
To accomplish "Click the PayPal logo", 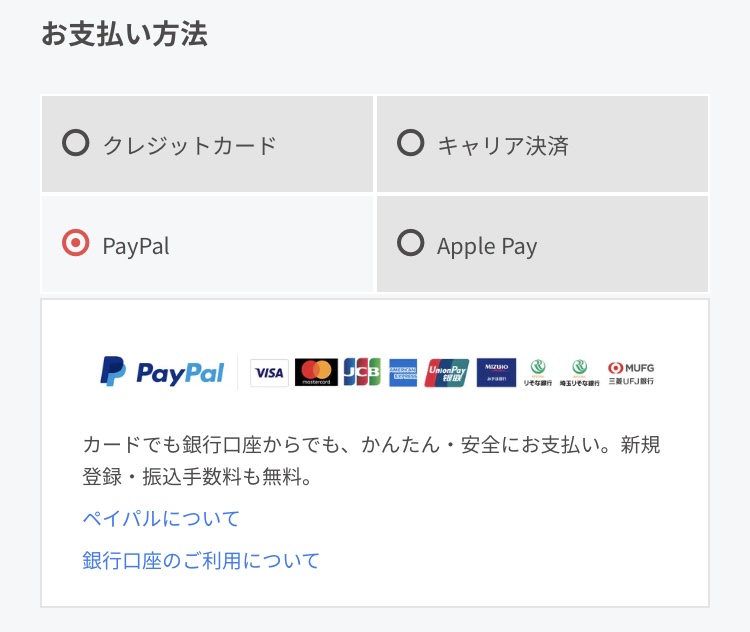I will click(162, 372).
